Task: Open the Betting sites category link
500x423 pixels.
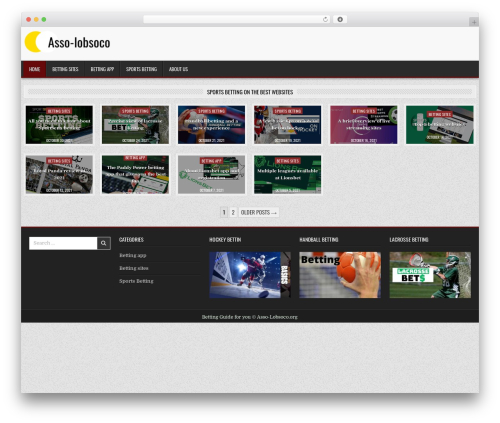Action: click(x=134, y=268)
